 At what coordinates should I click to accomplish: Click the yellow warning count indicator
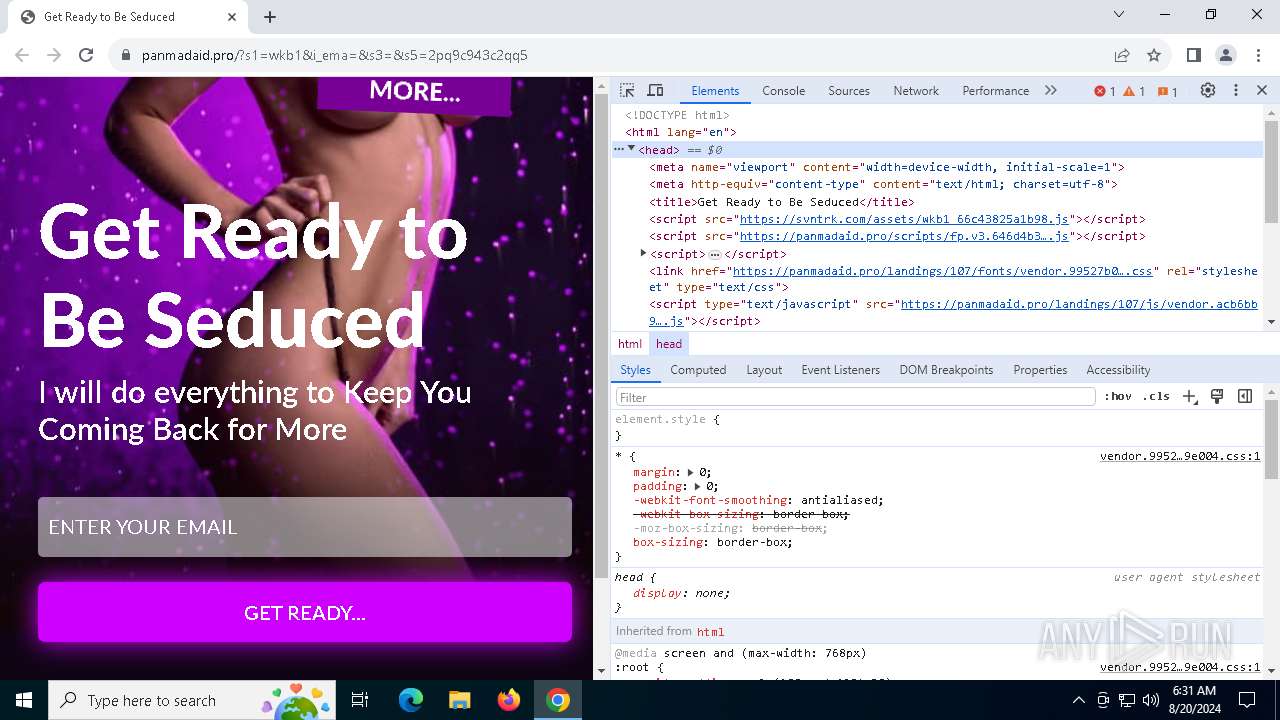(1134, 91)
